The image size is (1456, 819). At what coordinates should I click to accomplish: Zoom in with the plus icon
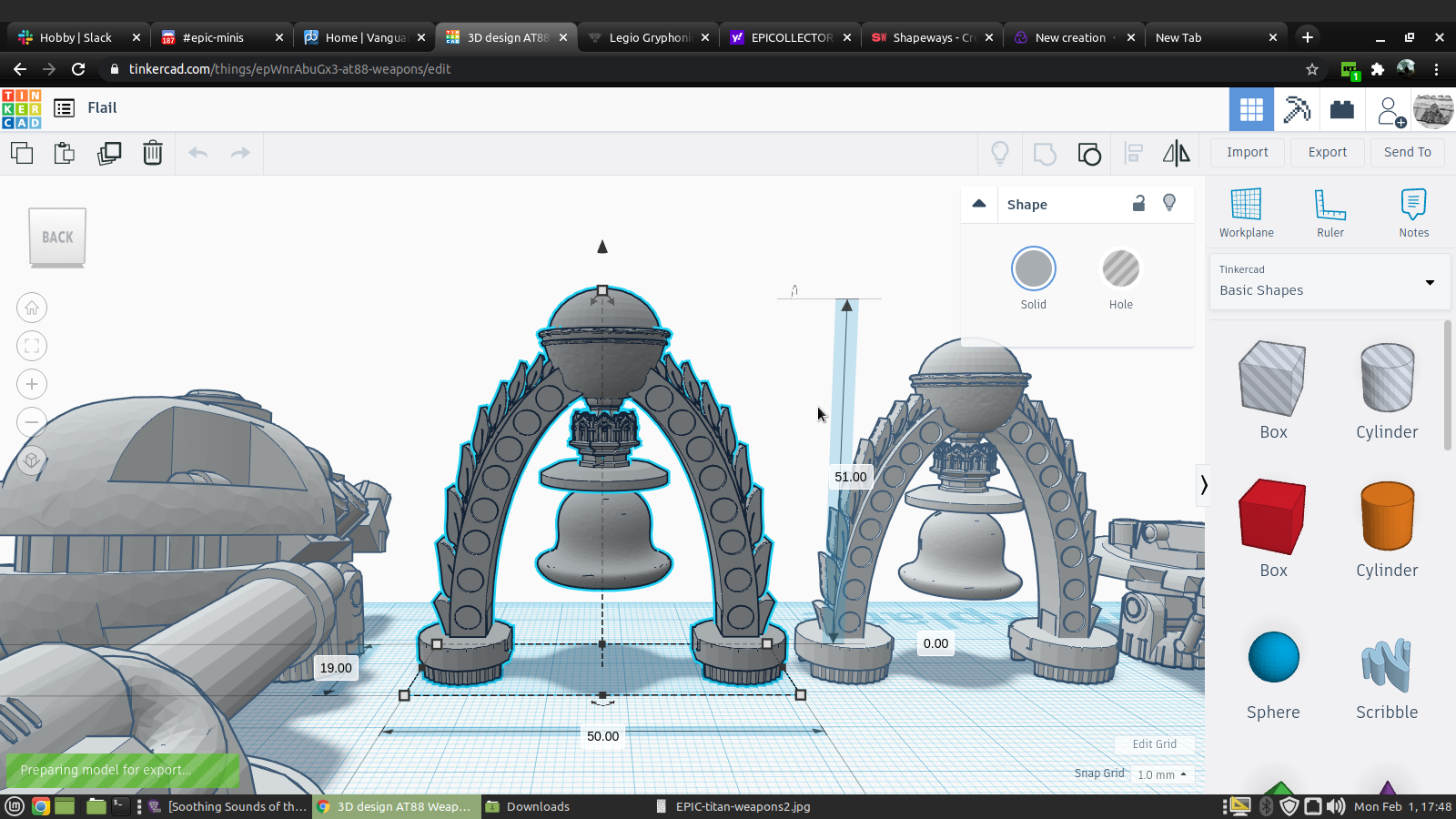32,384
